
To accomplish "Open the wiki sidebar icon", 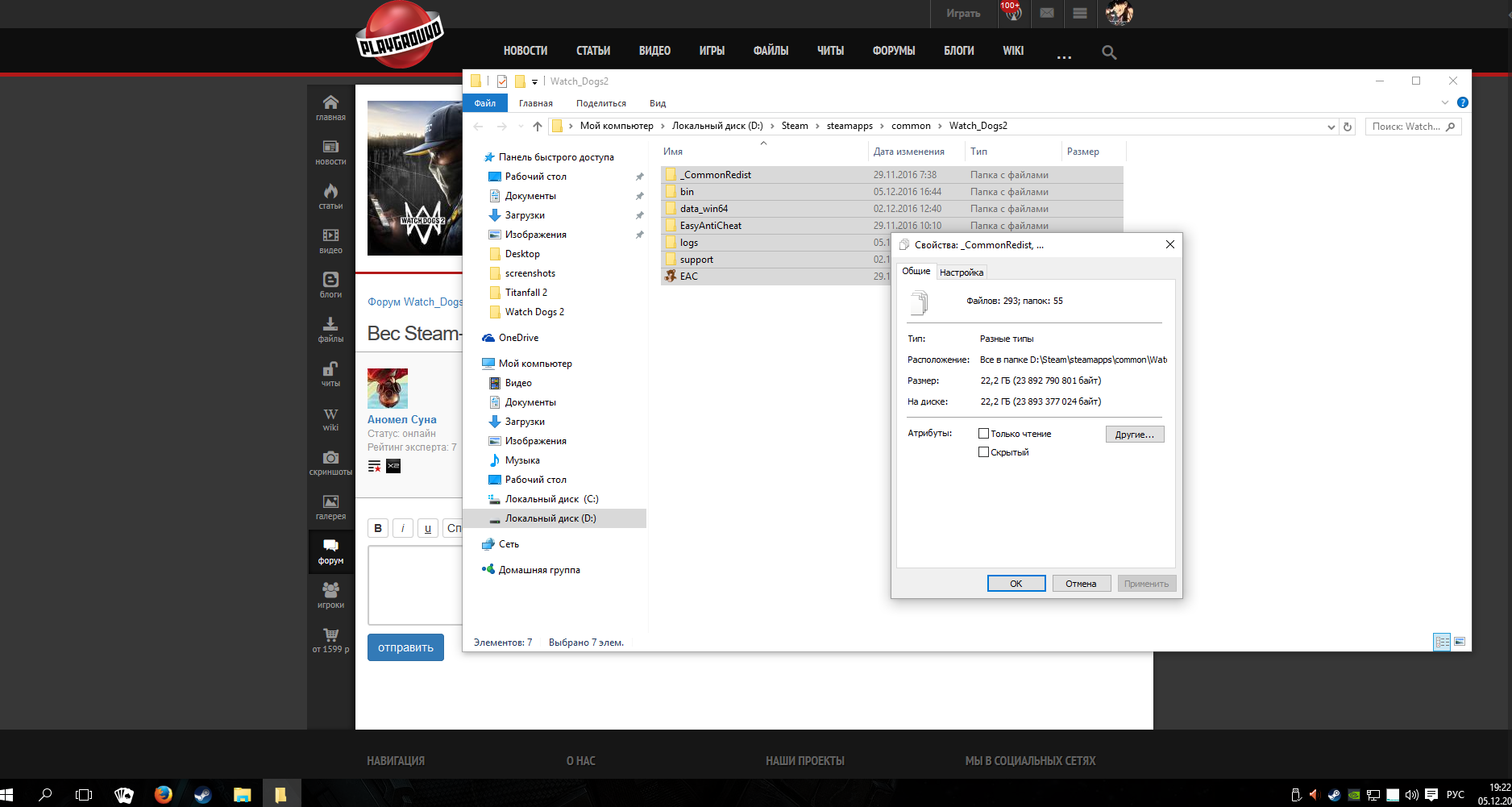I will point(330,418).
